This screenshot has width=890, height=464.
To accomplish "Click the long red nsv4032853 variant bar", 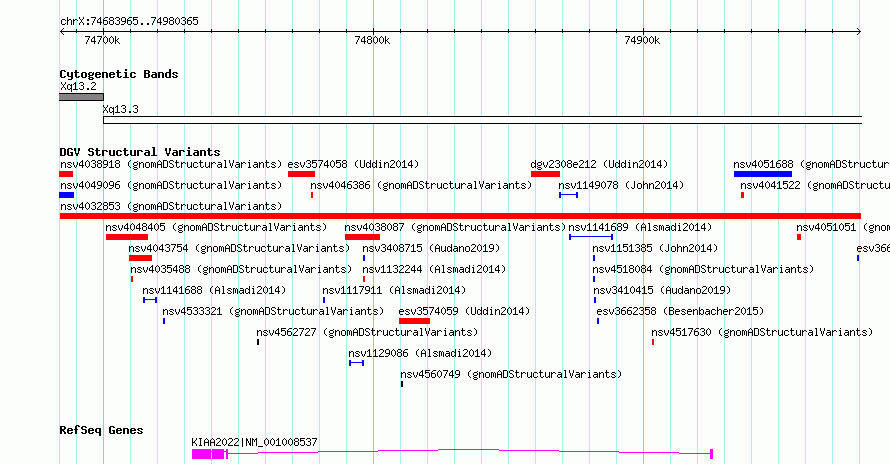I will click(460, 216).
